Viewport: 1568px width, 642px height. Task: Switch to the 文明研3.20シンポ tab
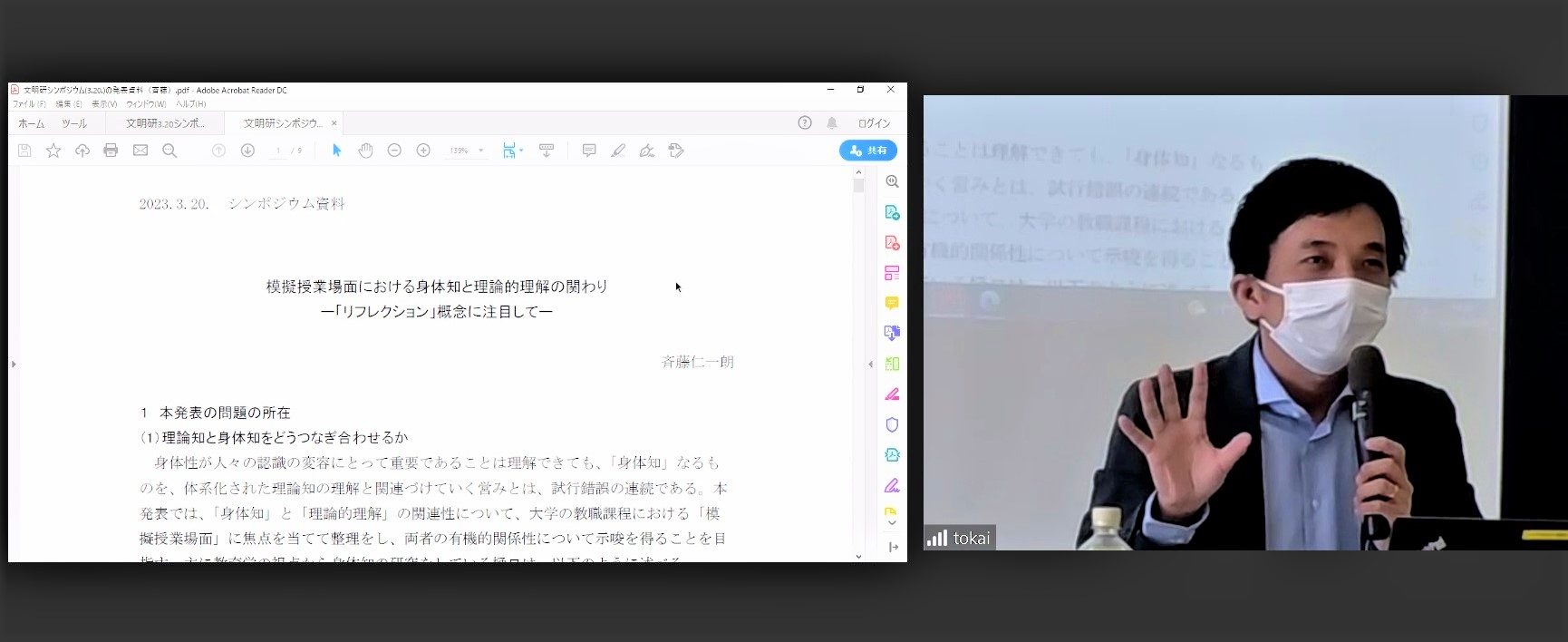pos(165,123)
